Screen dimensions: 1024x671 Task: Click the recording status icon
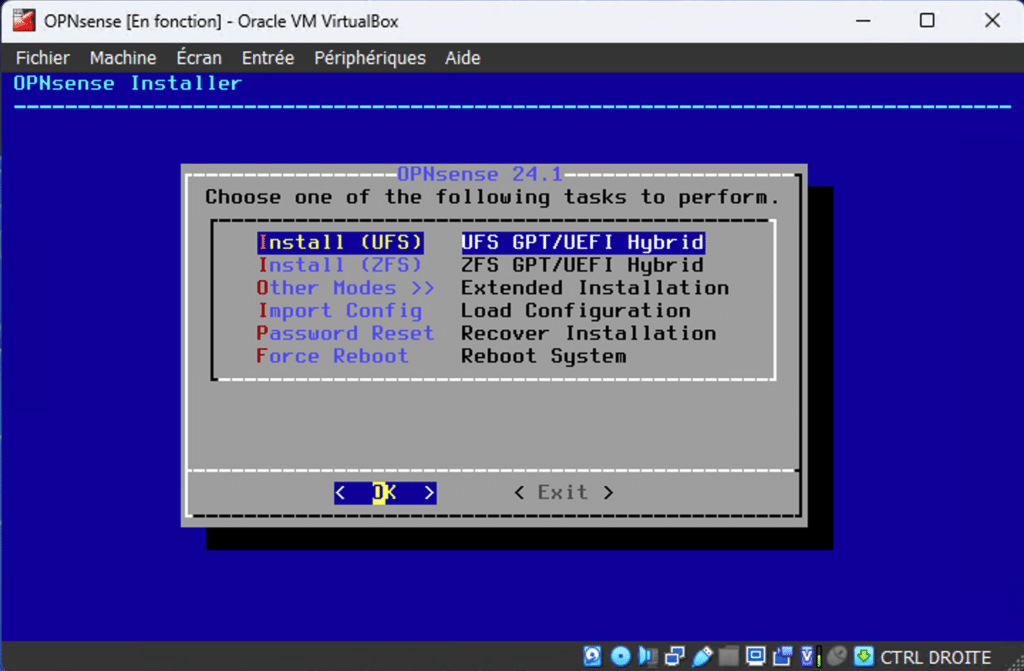(782, 656)
